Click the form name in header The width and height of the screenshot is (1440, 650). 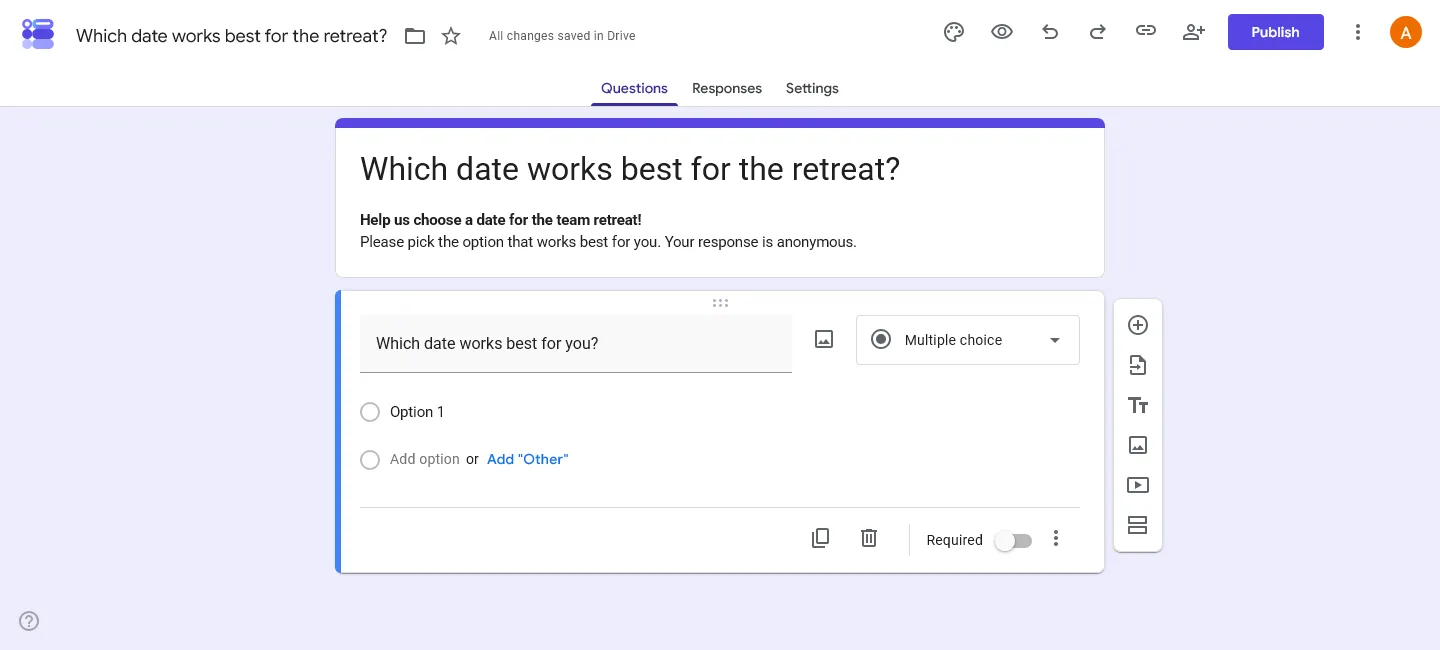coord(232,36)
